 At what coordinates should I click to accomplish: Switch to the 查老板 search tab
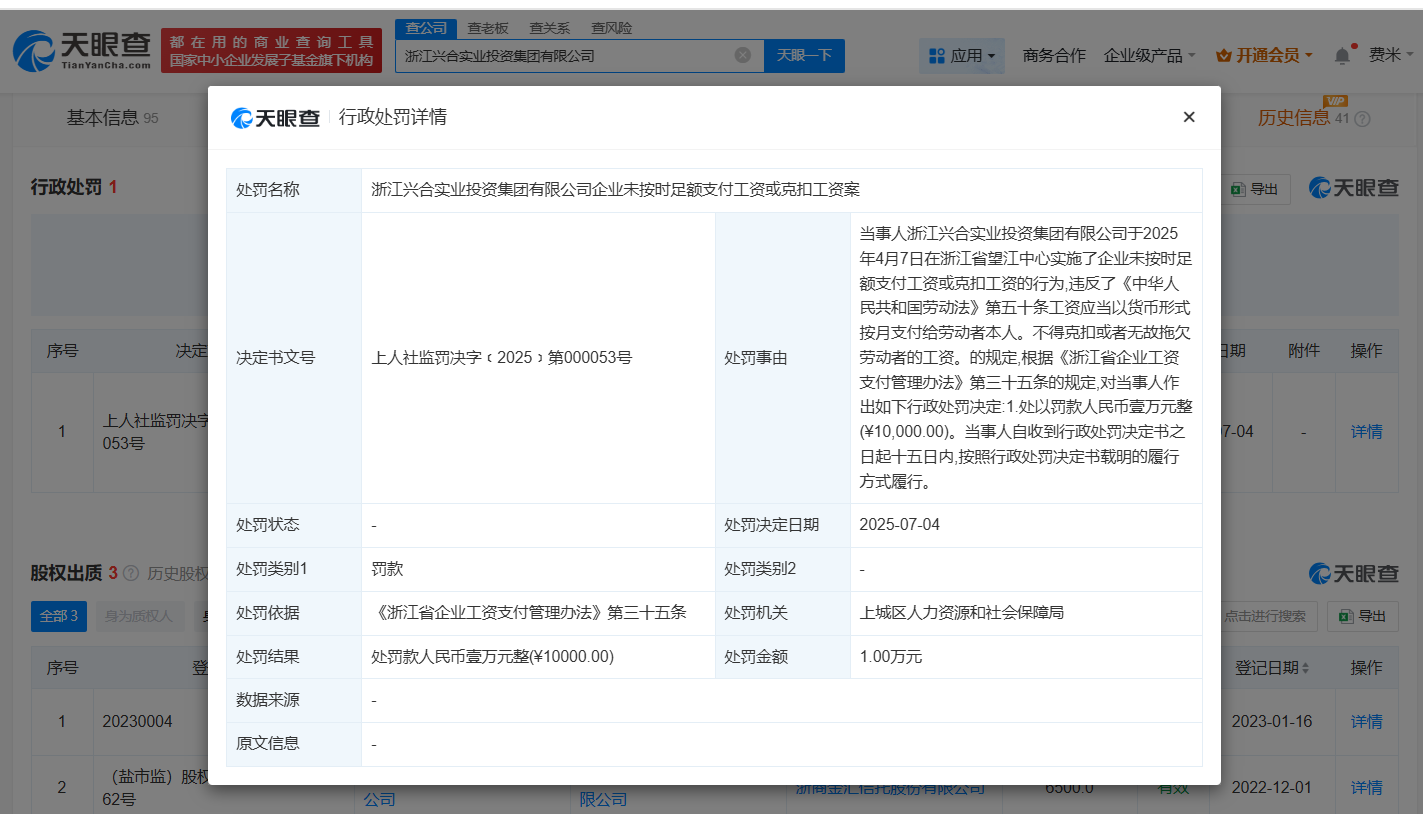[488, 28]
